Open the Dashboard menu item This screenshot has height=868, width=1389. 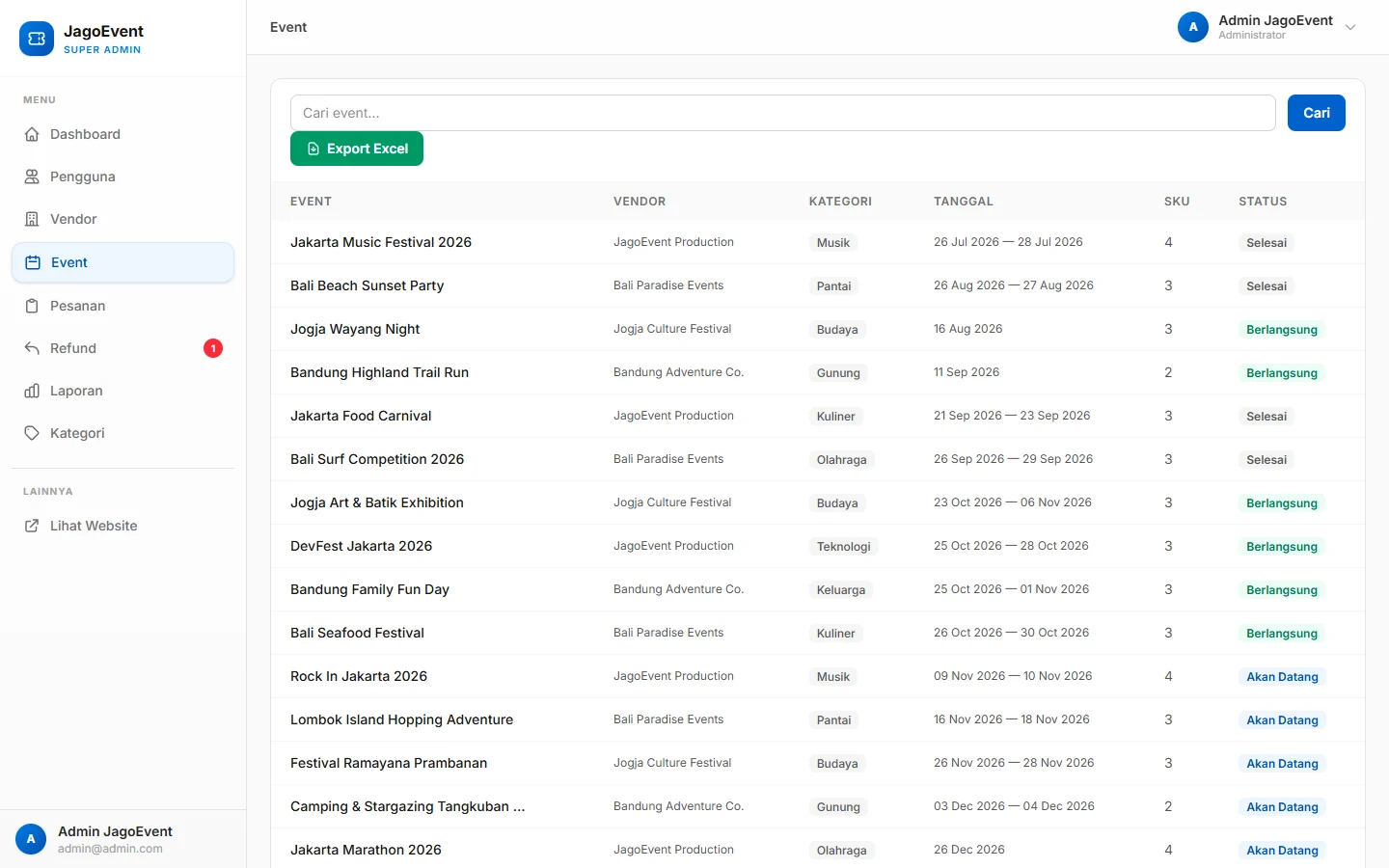[123, 134]
